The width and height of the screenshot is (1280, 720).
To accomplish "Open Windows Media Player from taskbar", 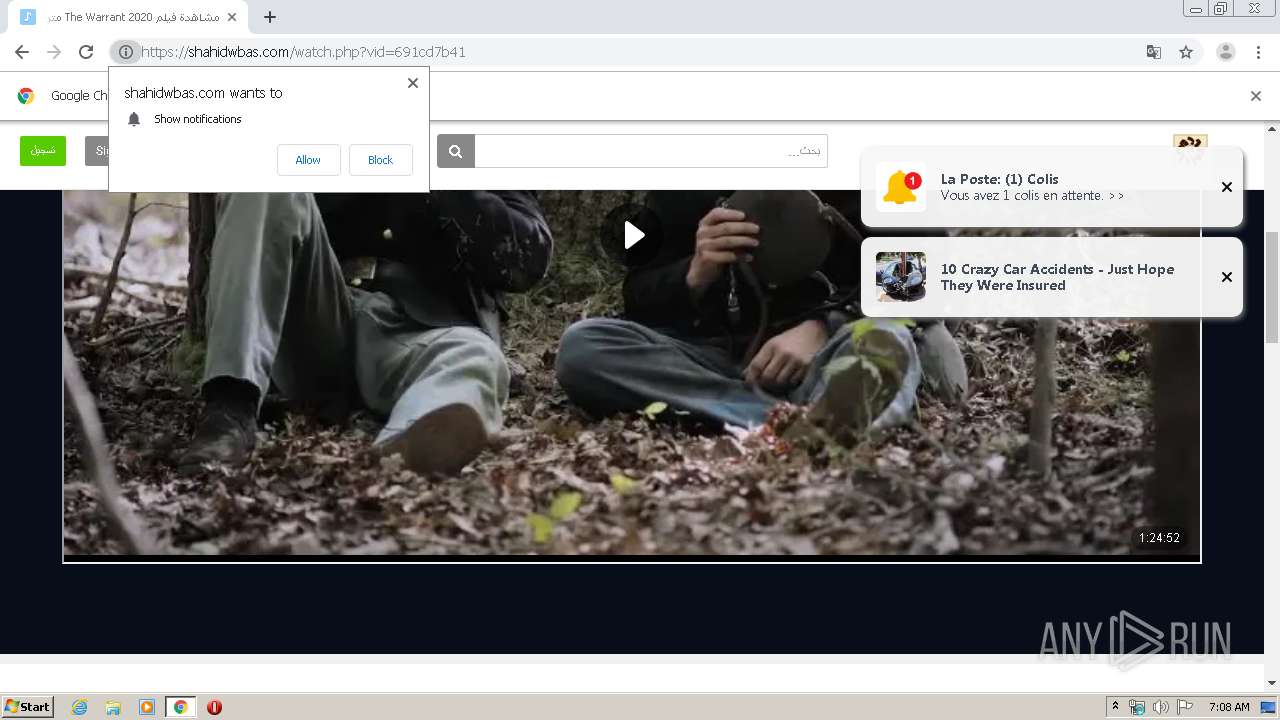I will [147, 707].
